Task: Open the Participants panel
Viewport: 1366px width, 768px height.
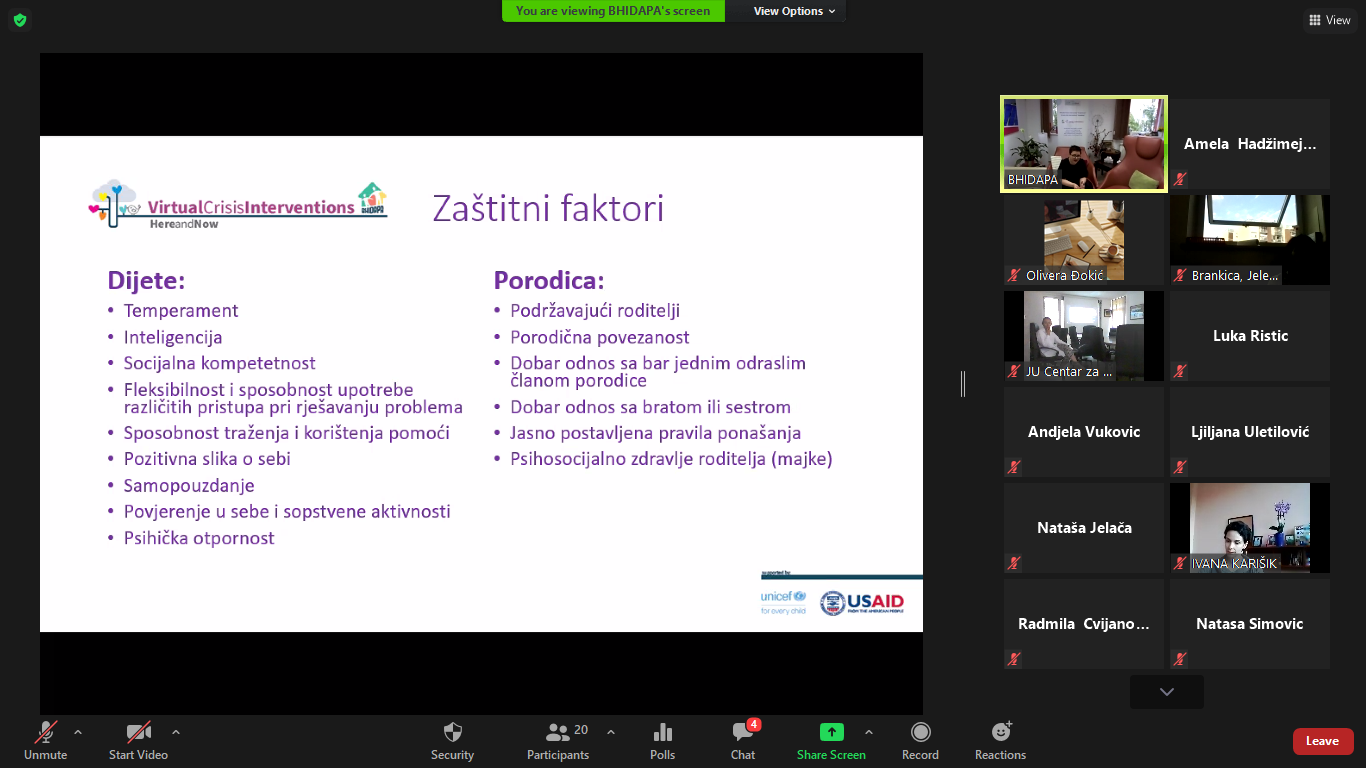Action: coord(558,741)
